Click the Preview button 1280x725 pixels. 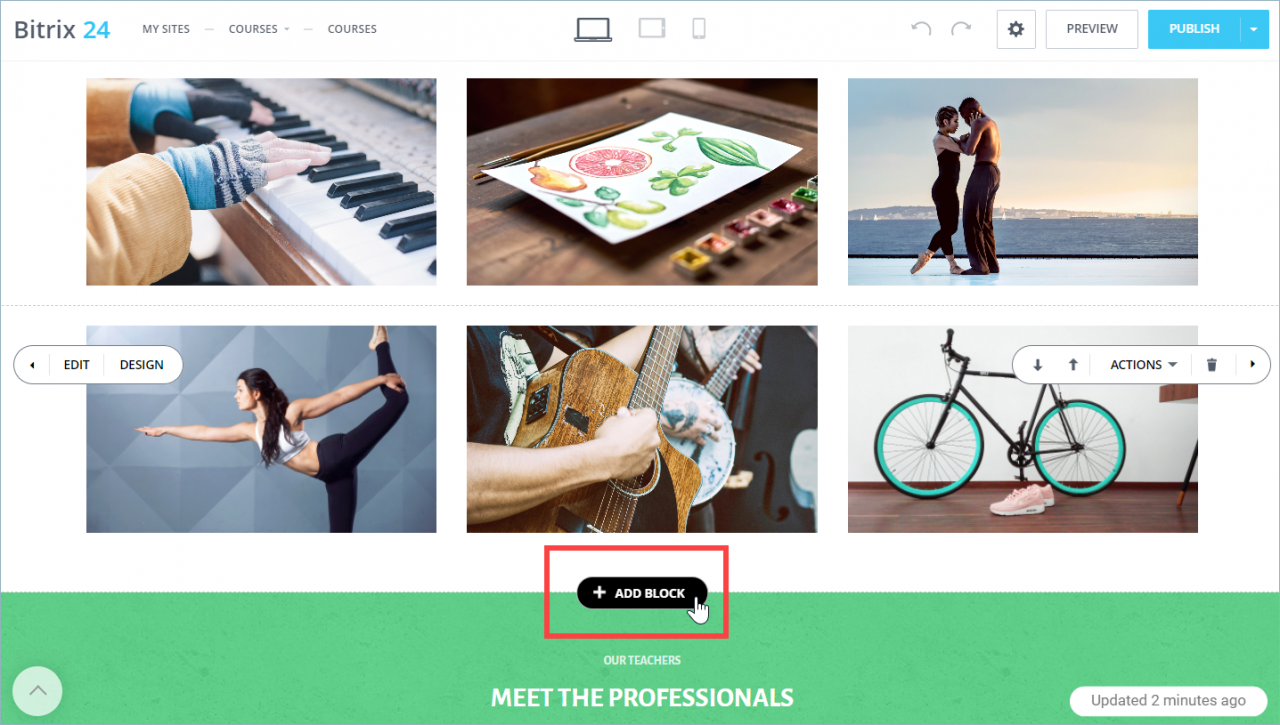tap(1092, 29)
